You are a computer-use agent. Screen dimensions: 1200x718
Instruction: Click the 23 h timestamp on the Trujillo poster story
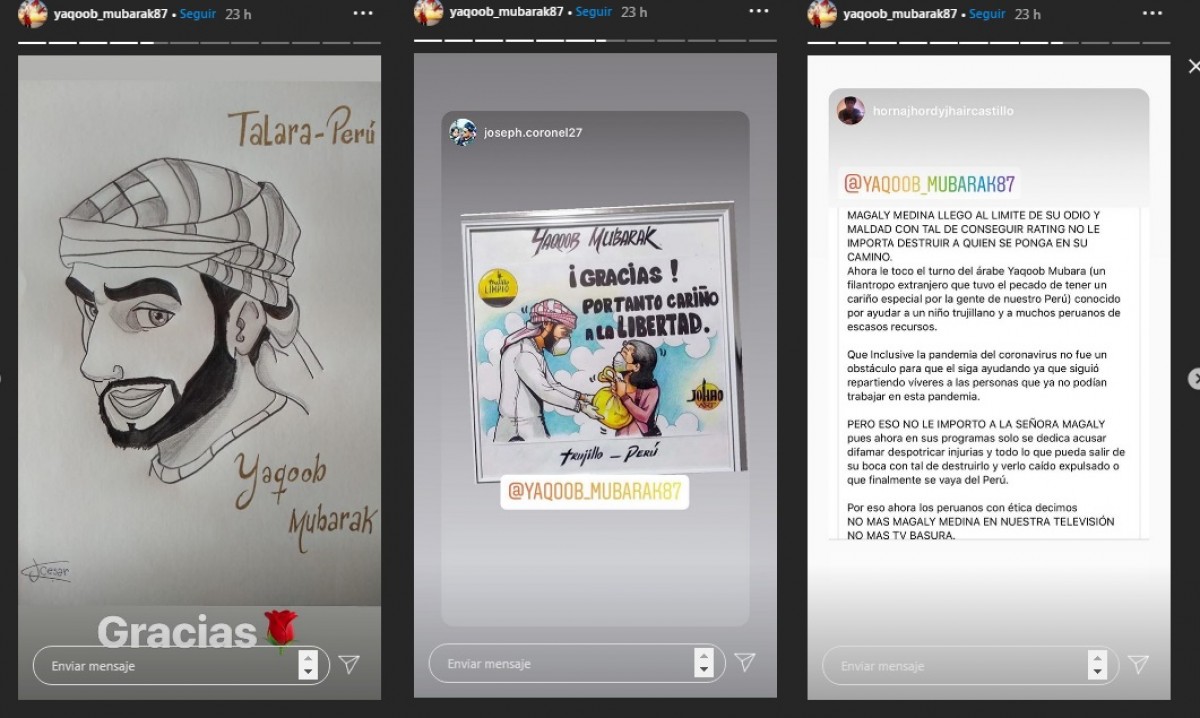click(634, 12)
